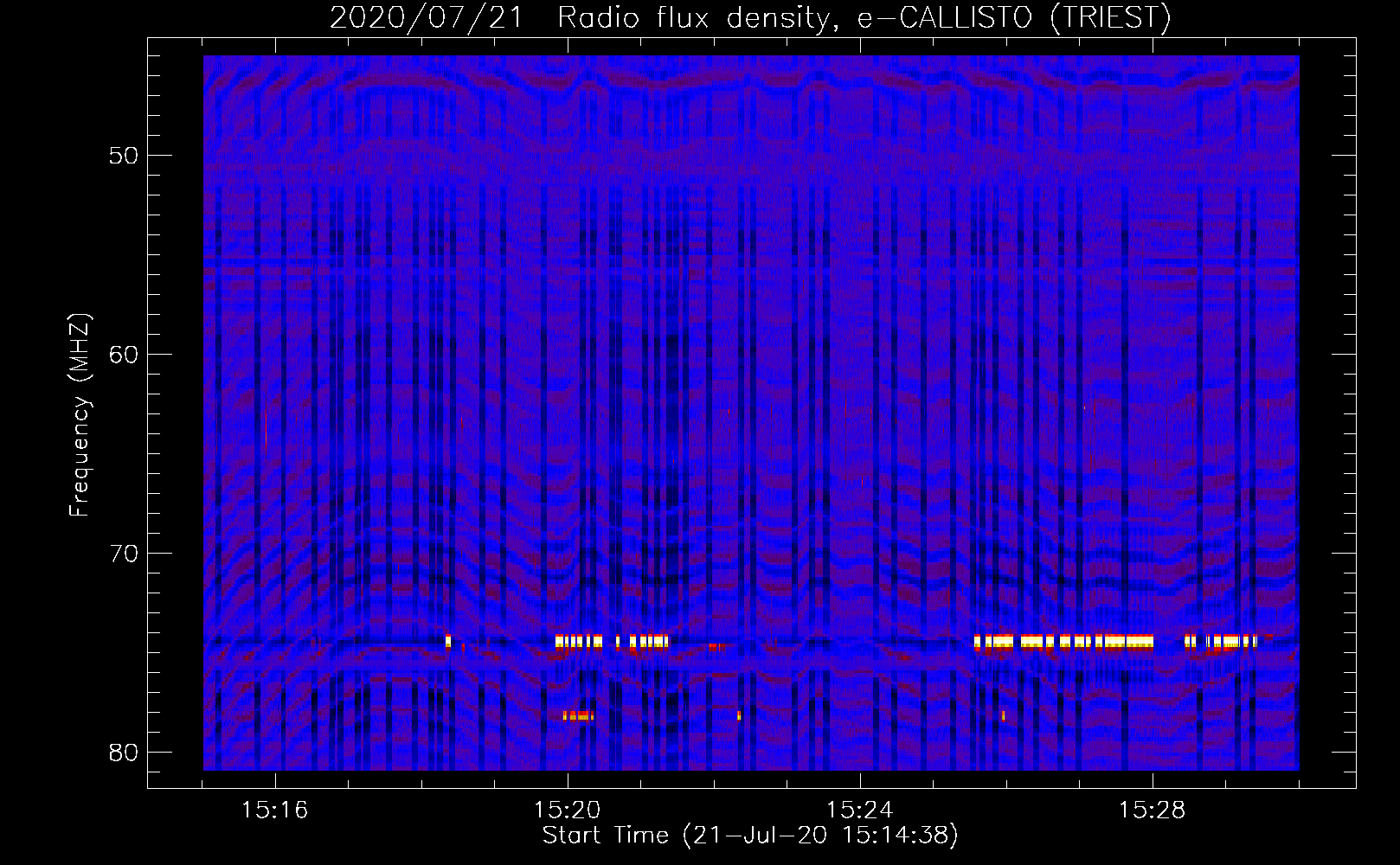Viewport: 1400px width, 865px height.
Task: Click the '15:24' time tick label
Action: [860, 811]
